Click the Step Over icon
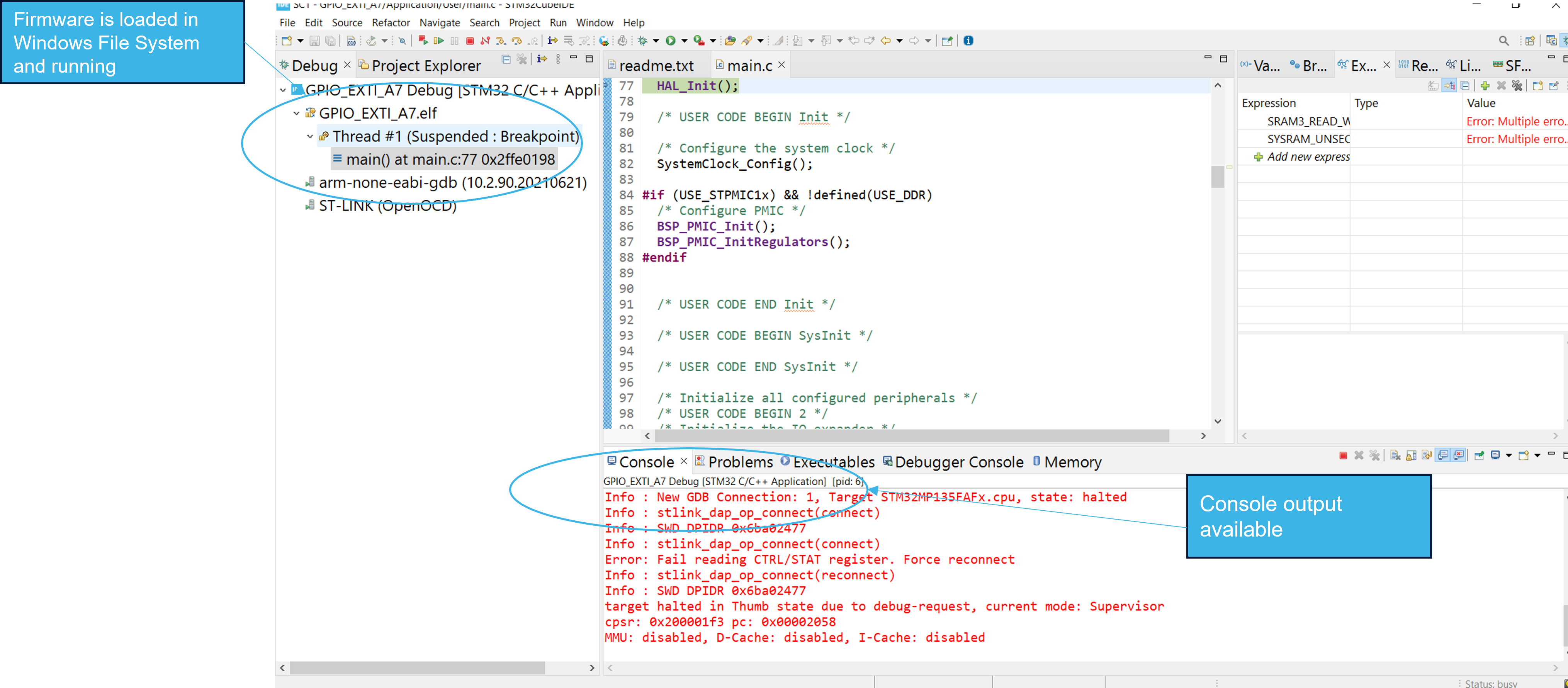The height and width of the screenshot is (688, 1568). pos(516,41)
